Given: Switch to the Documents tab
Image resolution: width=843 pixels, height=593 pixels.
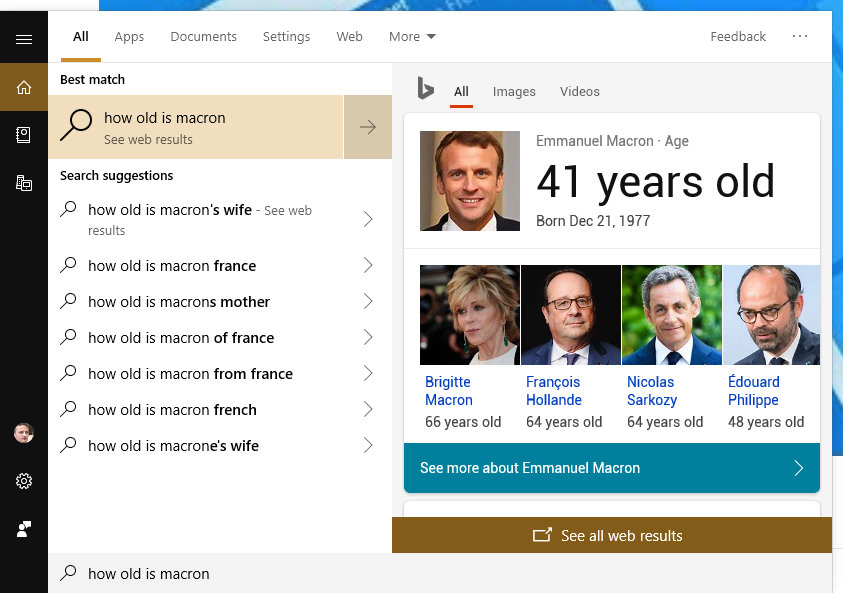Looking at the screenshot, I should click(x=203, y=37).
